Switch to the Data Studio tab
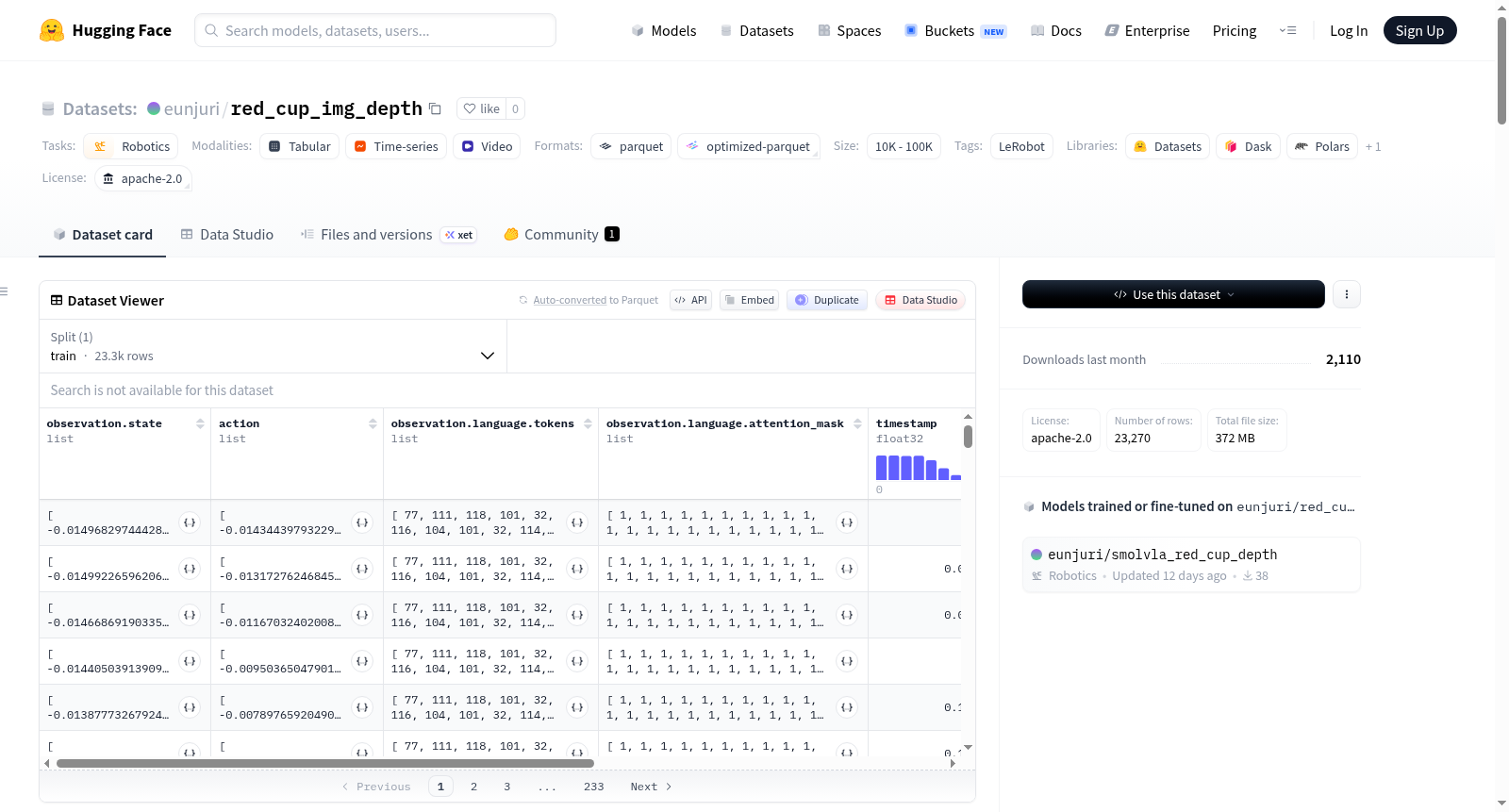Image resolution: width=1509 pixels, height=812 pixels. click(x=226, y=235)
